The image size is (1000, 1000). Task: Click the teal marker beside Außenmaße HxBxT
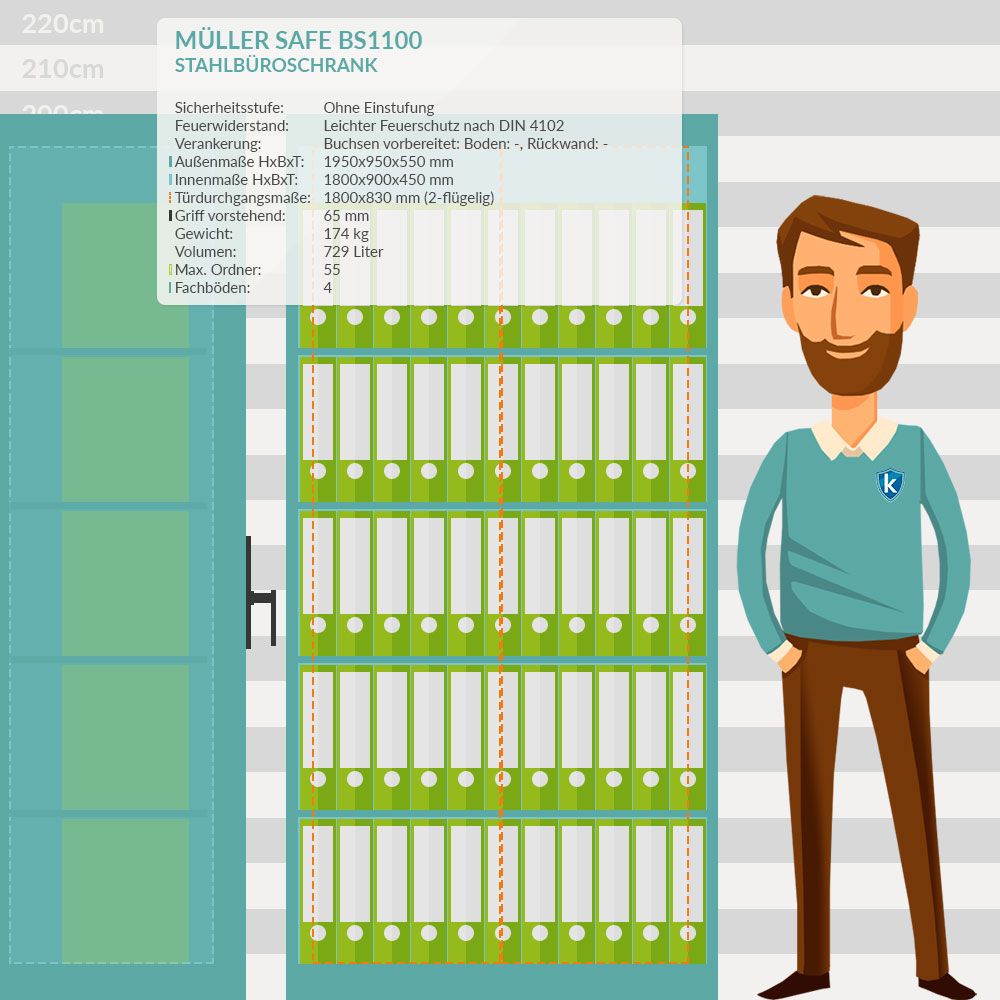(x=170, y=162)
